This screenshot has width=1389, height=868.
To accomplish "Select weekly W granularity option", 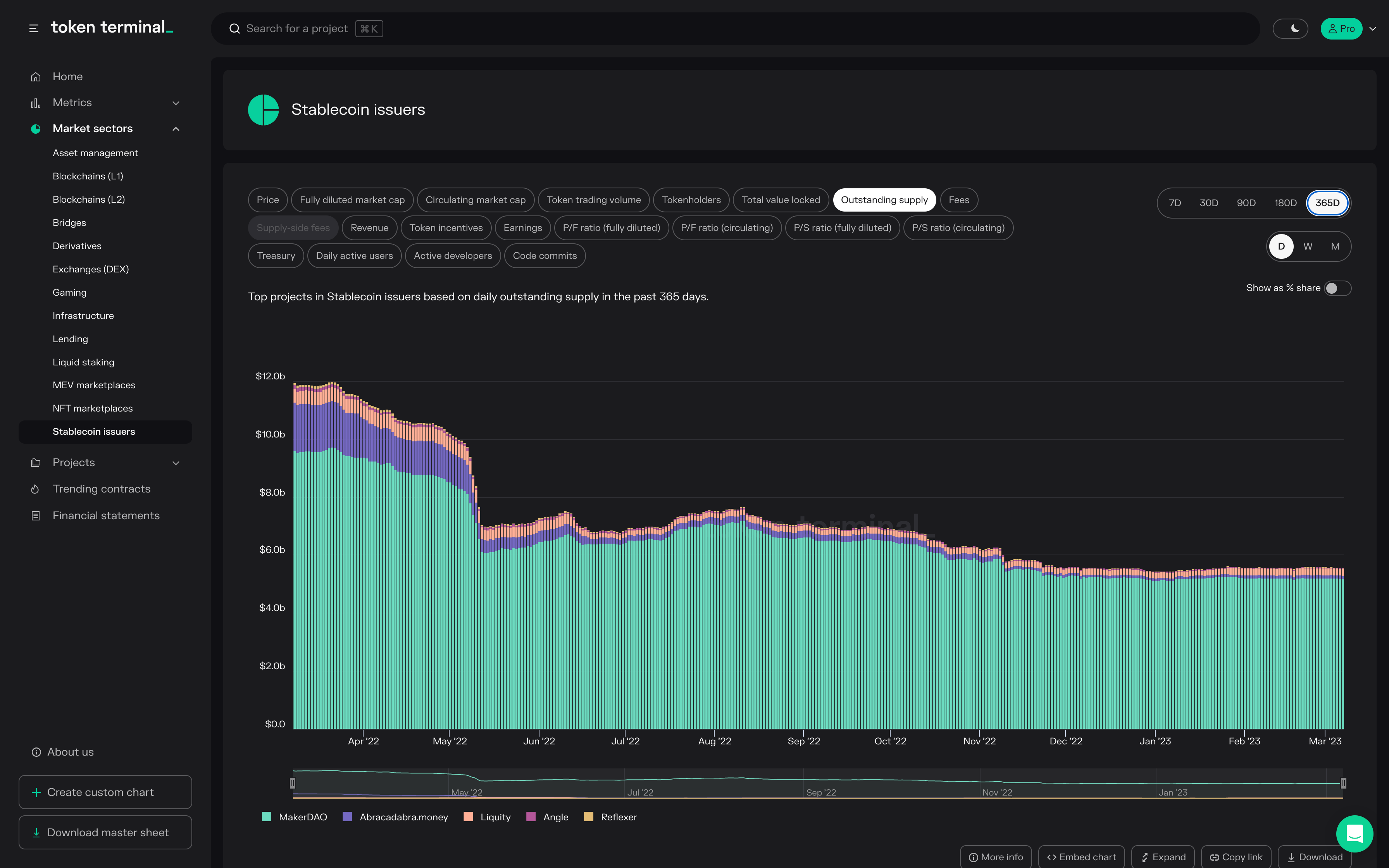I will pos(1308,247).
